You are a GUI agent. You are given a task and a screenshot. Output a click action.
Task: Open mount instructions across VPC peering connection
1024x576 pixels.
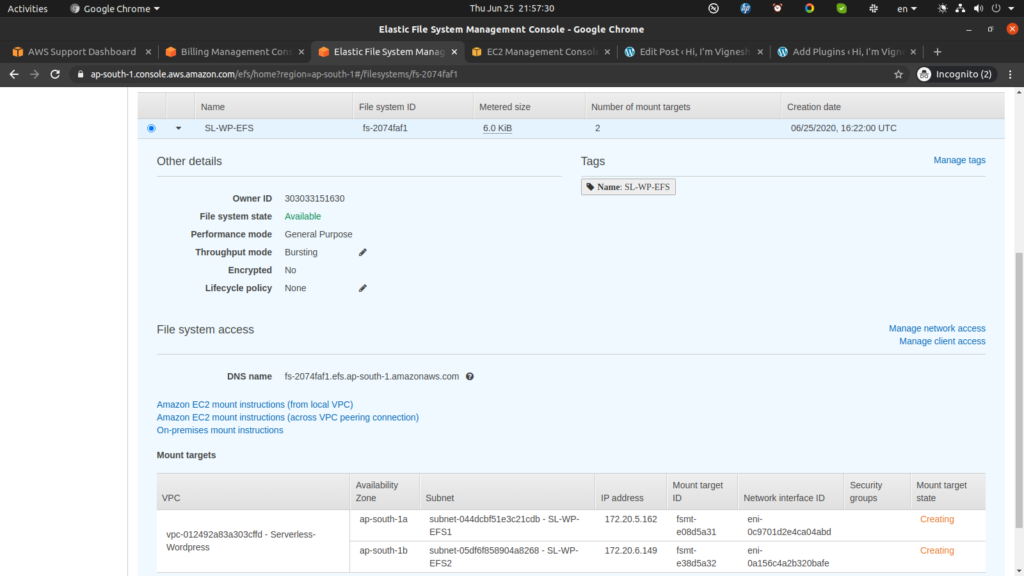[287, 417]
